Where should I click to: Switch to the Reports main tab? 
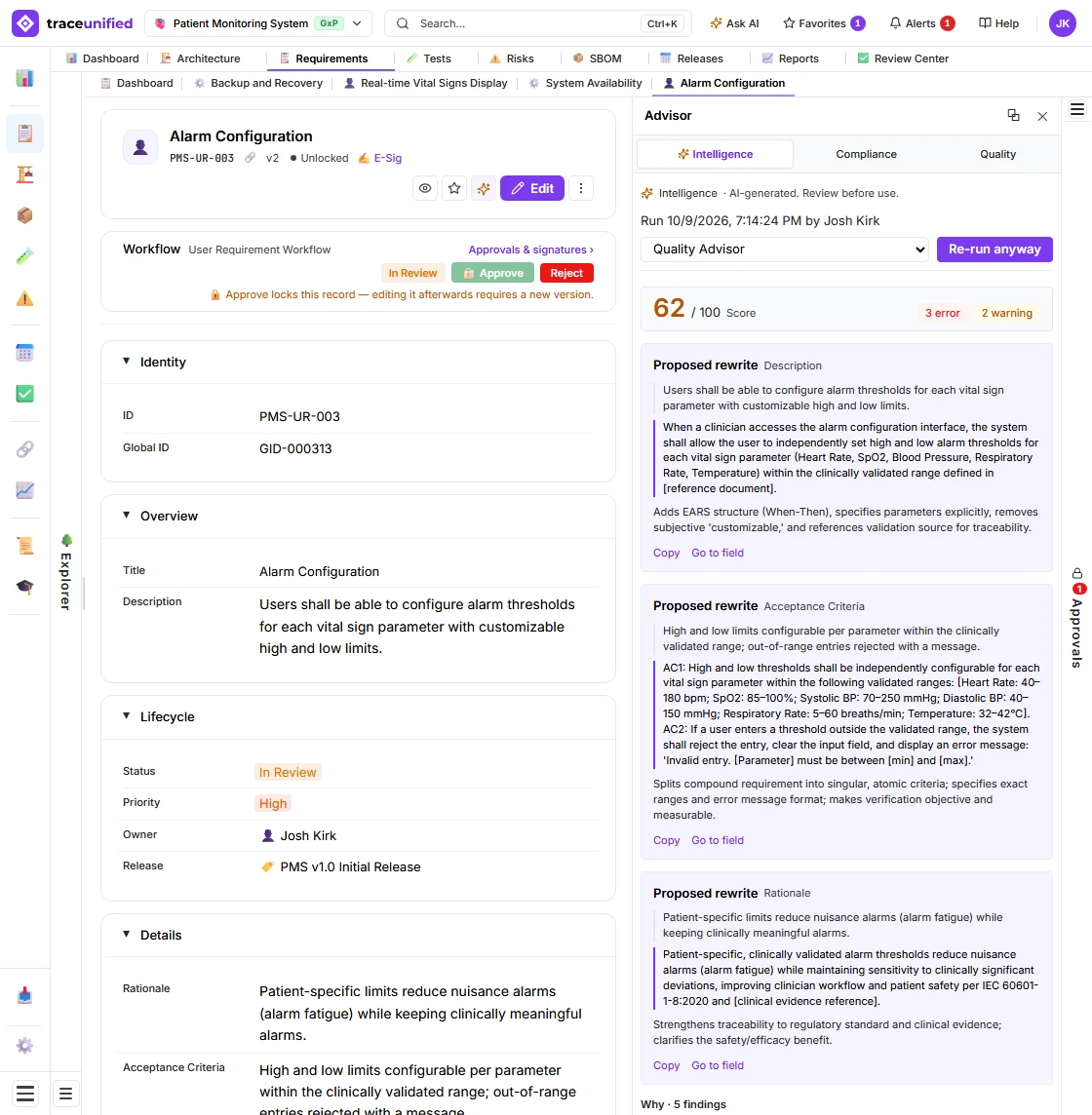791,58
